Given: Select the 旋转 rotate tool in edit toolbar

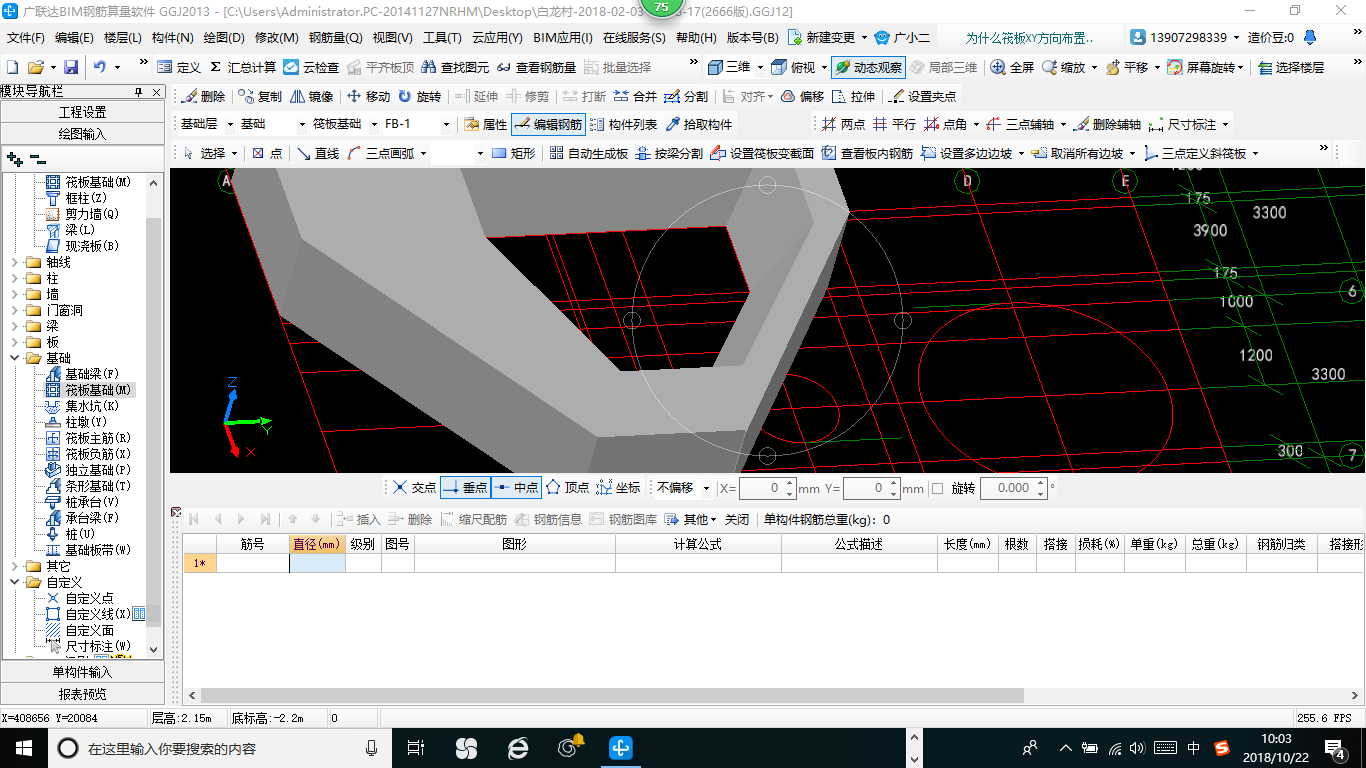Looking at the screenshot, I should [419, 97].
